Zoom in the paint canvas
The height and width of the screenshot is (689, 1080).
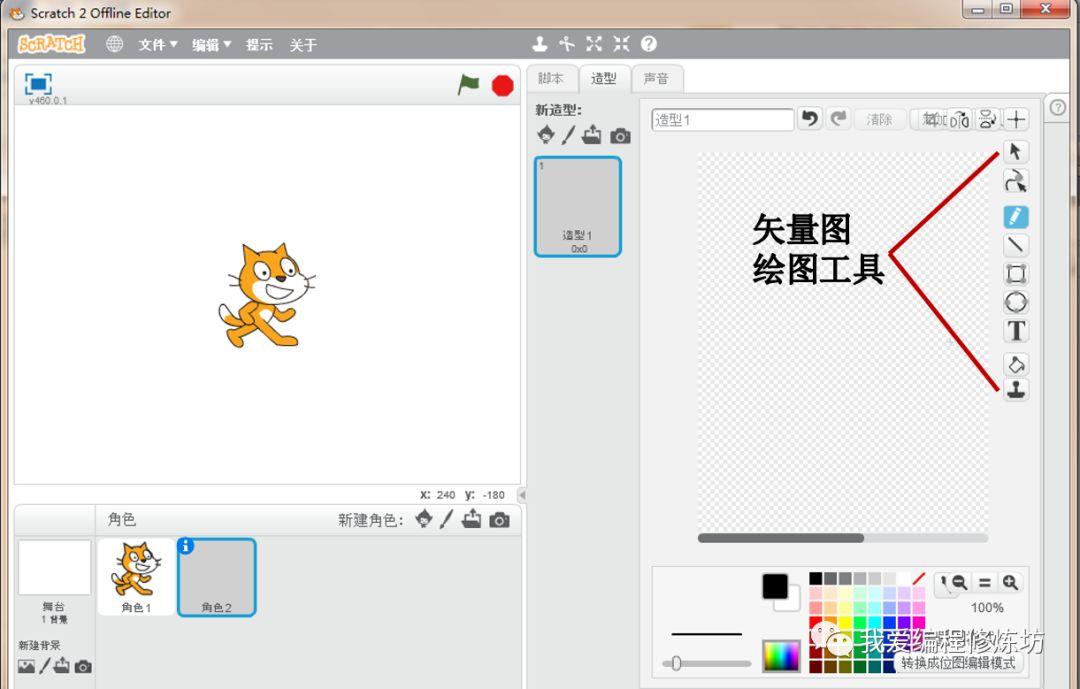(1010, 582)
